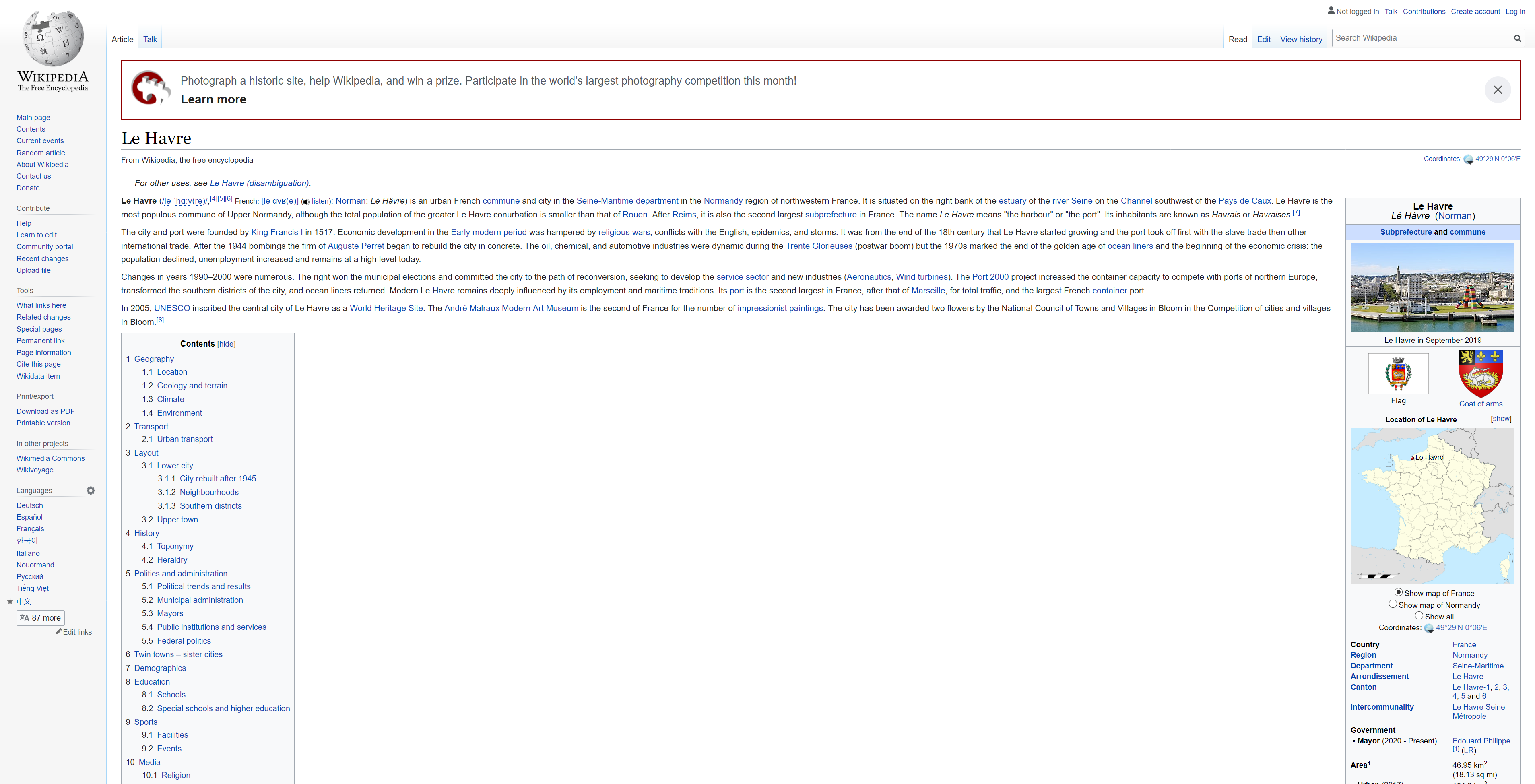This screenshot has height=784, width=1535.
Task: Open the Le Havre flag image
Action: [1398, 373]
